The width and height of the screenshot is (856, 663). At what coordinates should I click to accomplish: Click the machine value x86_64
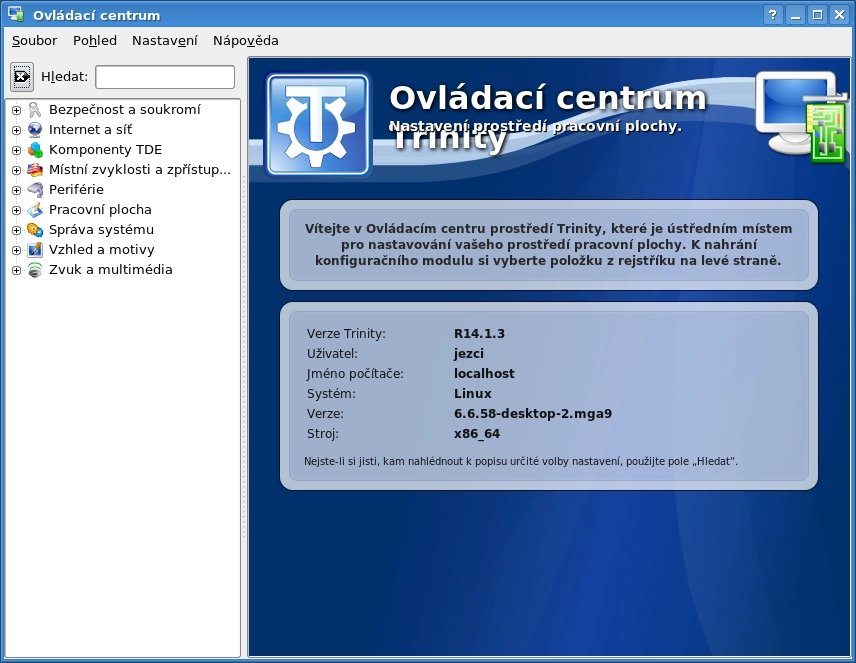tap(477, 434)
